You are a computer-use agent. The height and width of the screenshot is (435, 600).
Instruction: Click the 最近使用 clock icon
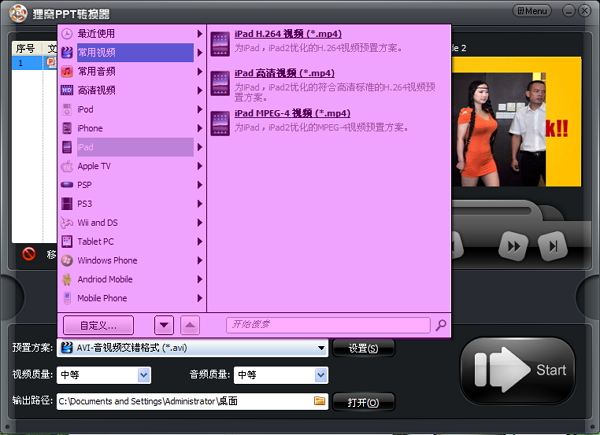pos(67,34)
